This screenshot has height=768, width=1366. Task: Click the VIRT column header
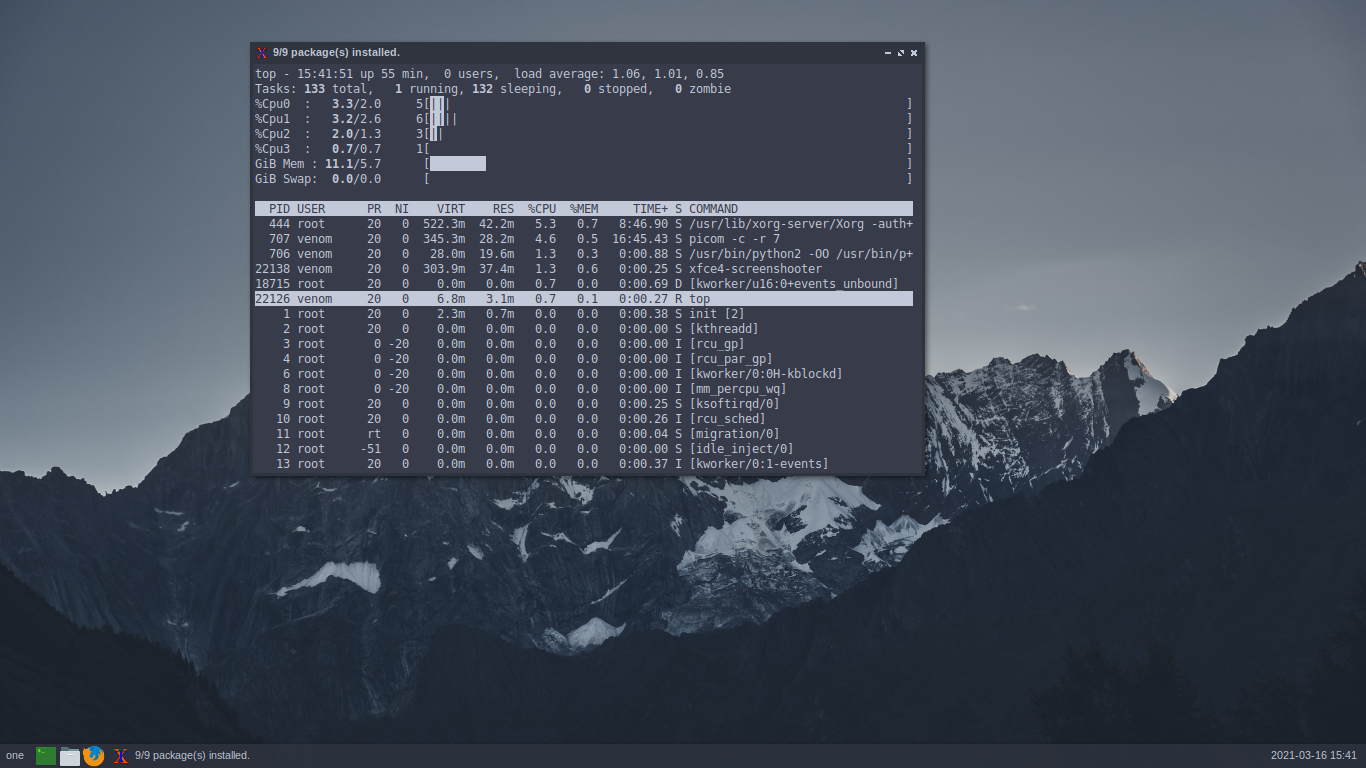(451, 209)
